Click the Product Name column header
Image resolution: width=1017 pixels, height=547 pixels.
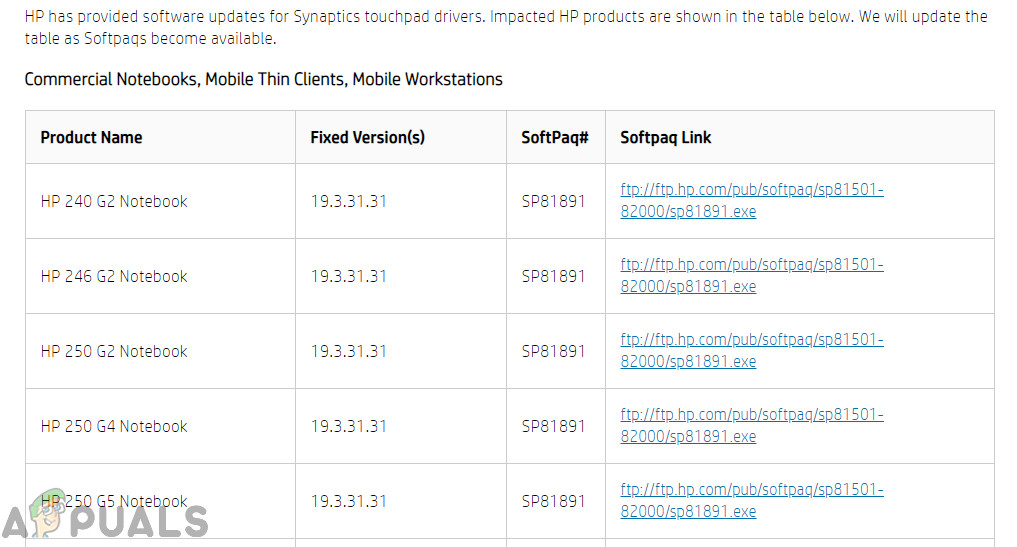tap(91, 137)
